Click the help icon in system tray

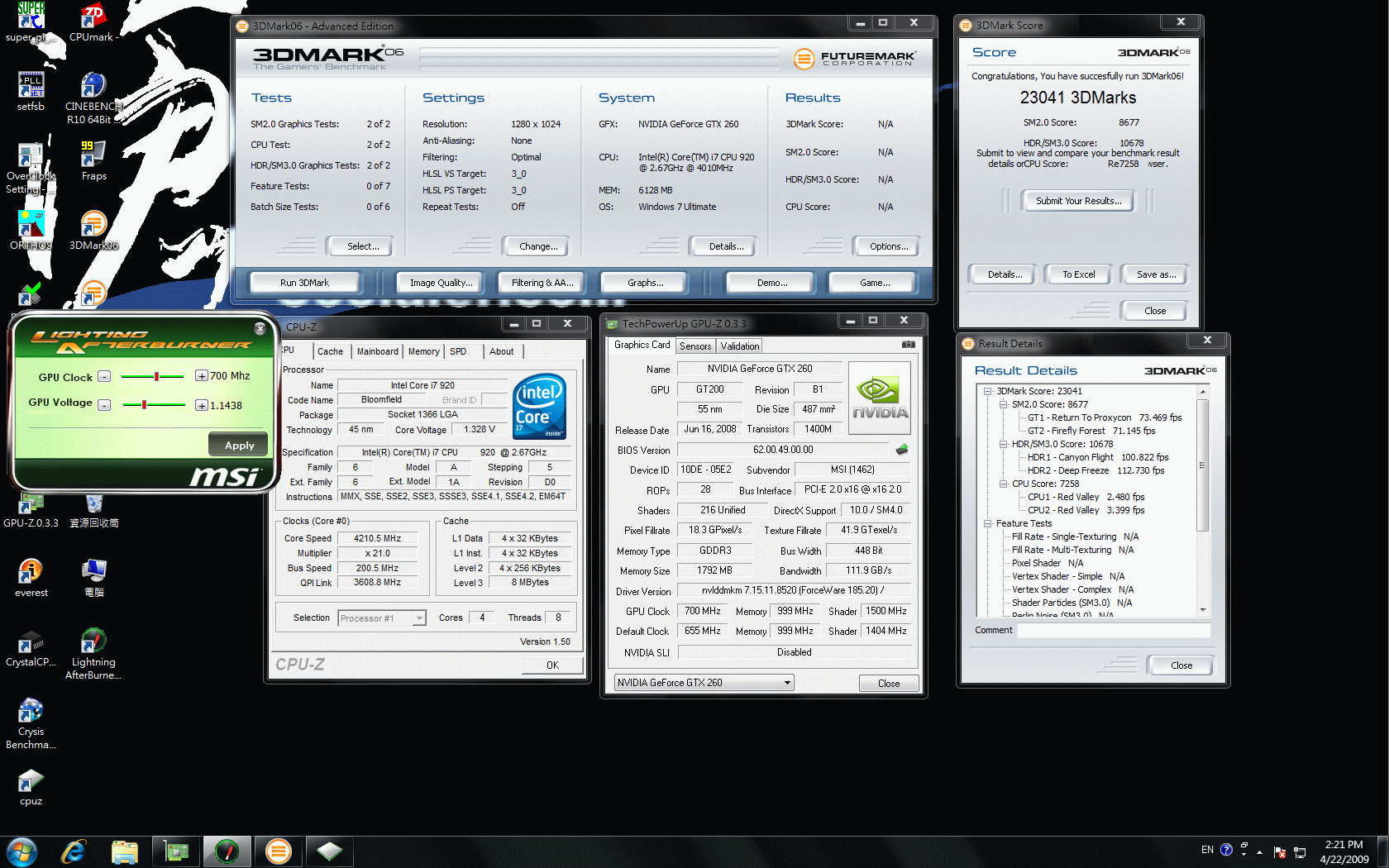click(1226, 850)
